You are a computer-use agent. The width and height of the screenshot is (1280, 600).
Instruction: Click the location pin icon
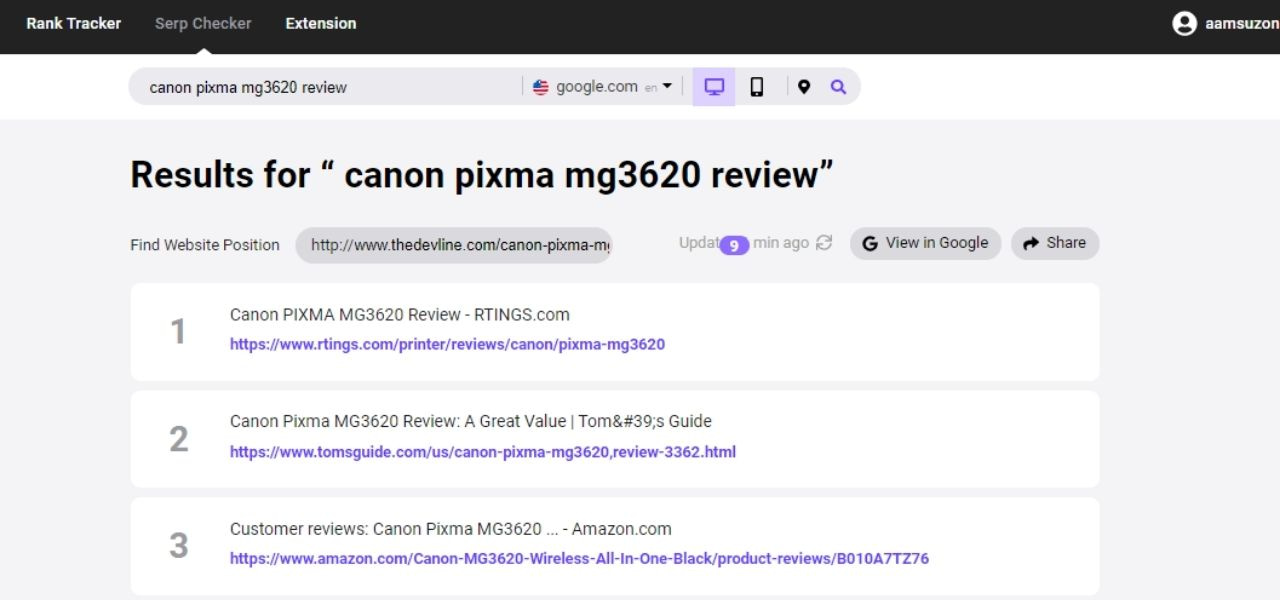(804, 87)
